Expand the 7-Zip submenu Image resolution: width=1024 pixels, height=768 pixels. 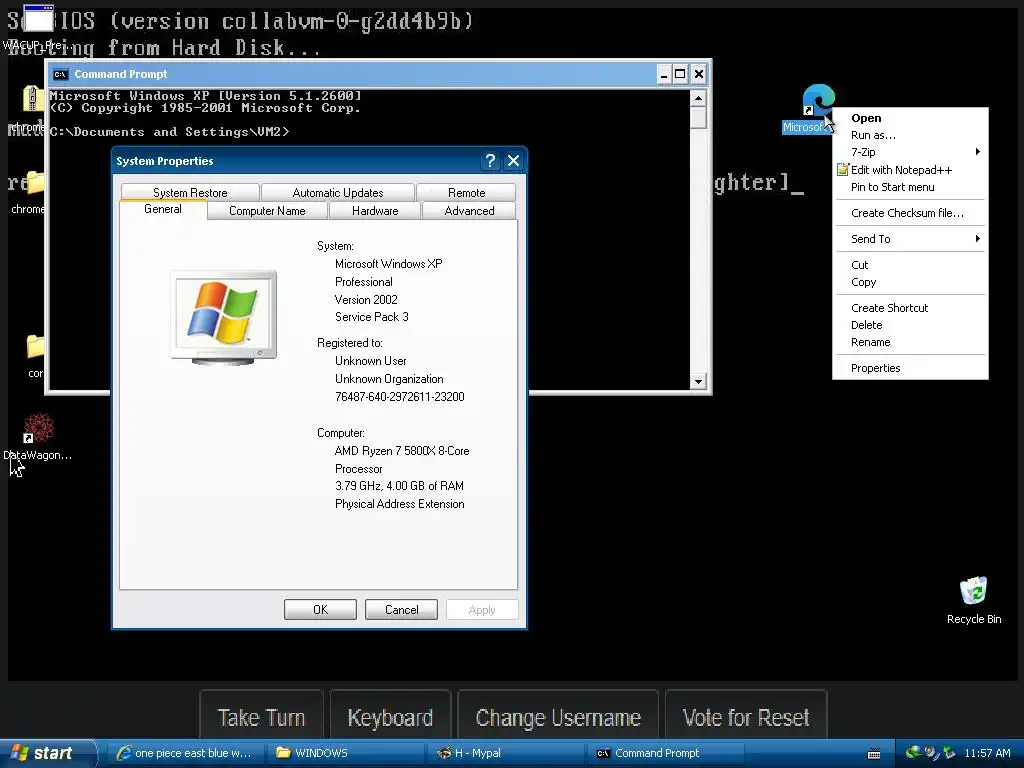click(910, 152)
